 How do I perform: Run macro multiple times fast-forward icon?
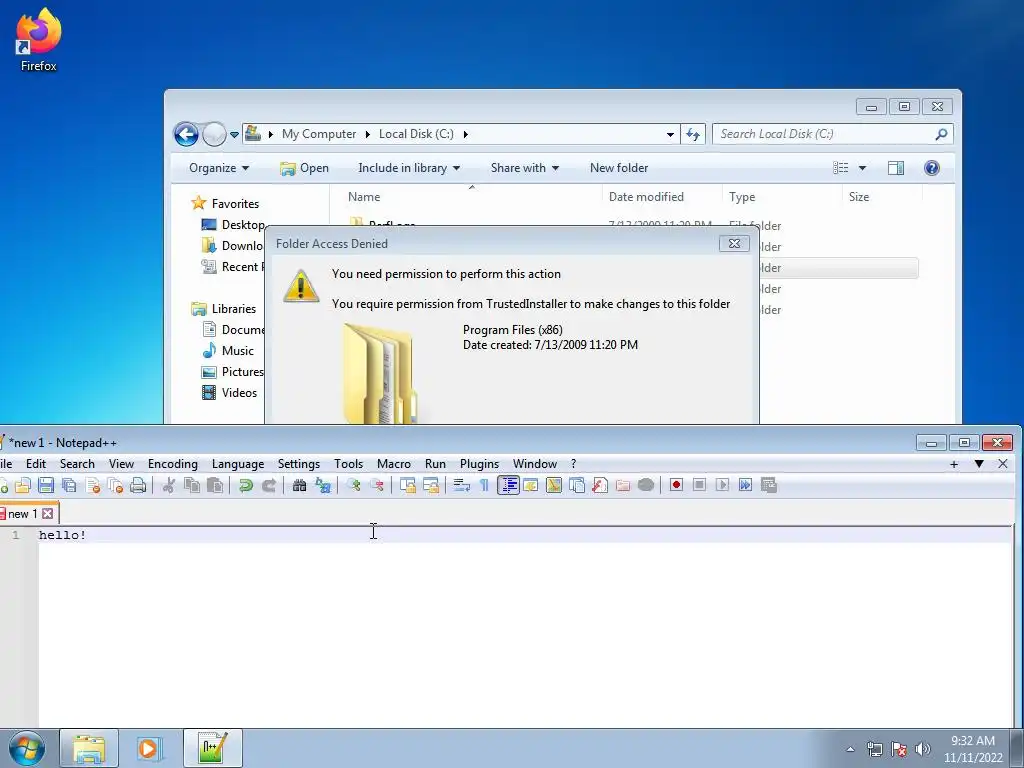tap(745, 485)
